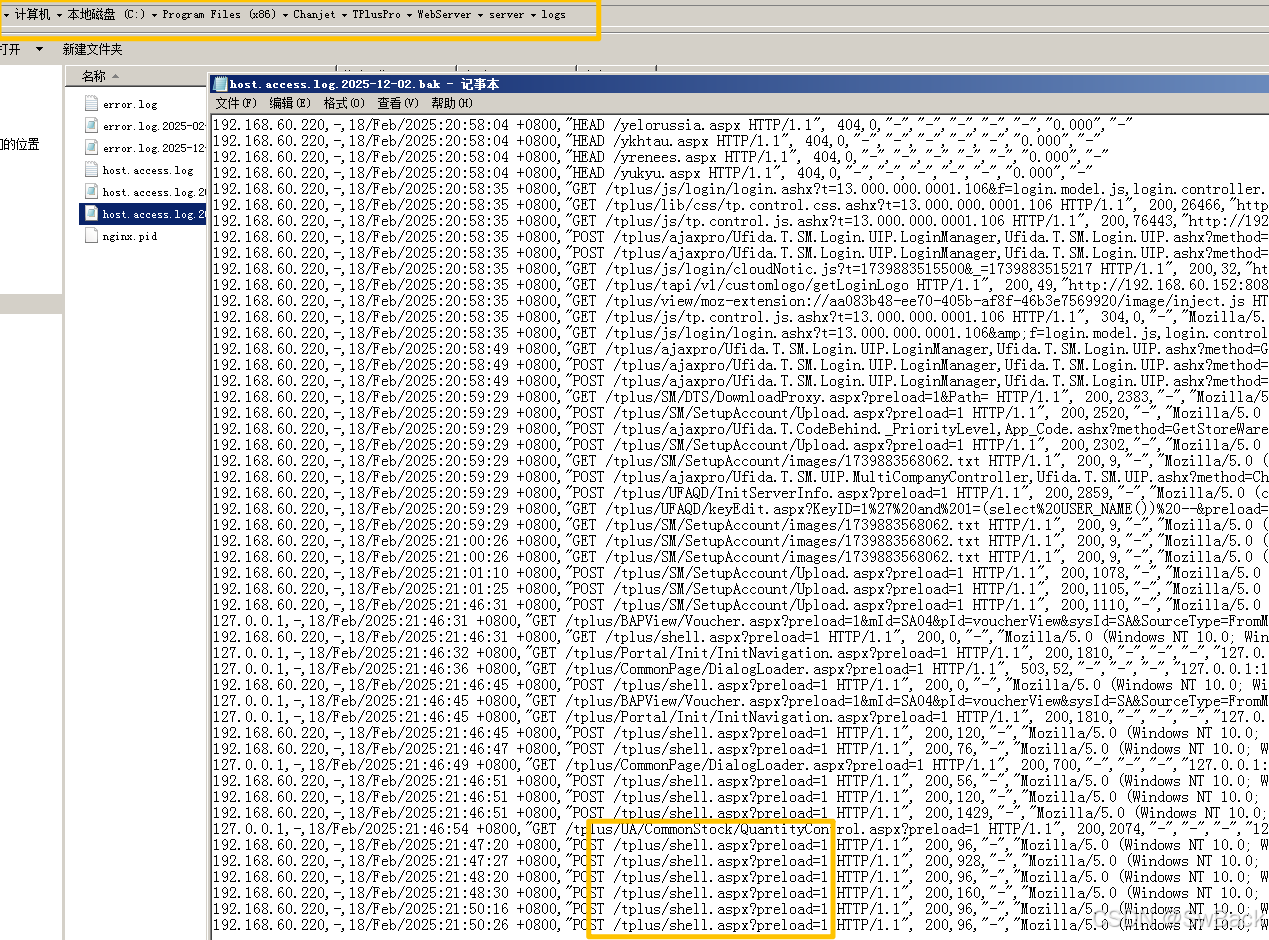Viewport: 1269px width, 940px height.
Task: Click the log line with /yelorussia.aspx
Action: click(674, 124)
